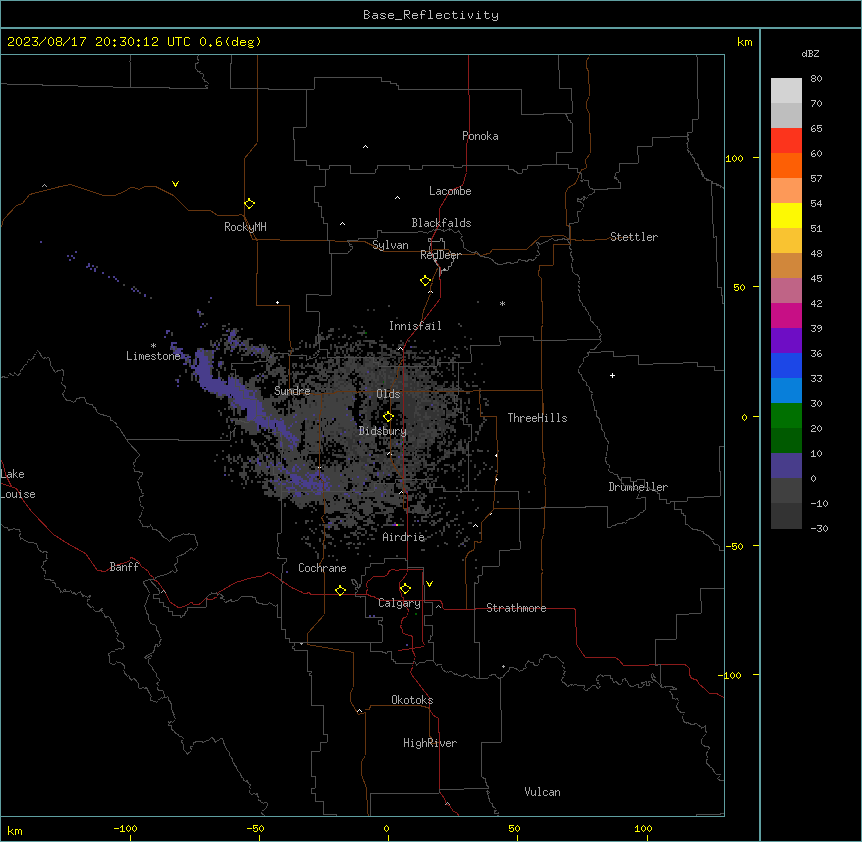Click the Innisfail label

(415, 326)
